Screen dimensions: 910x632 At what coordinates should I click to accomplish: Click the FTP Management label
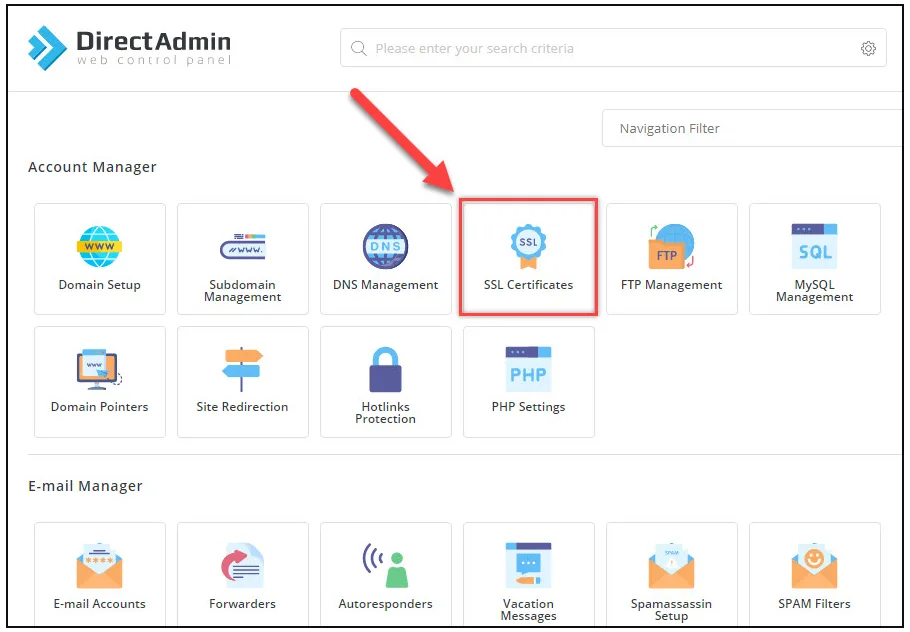(671, 285)
